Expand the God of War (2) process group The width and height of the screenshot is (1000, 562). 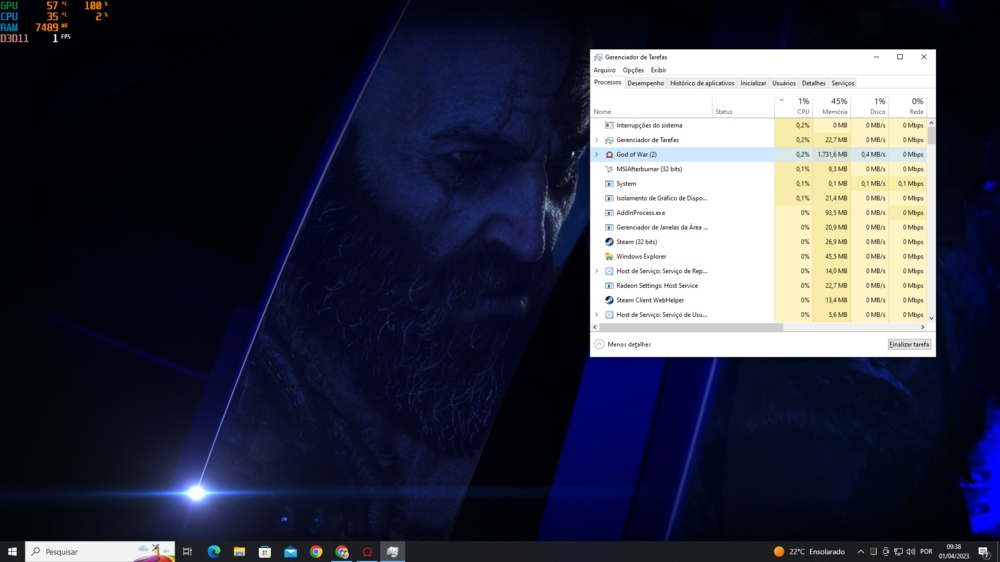point(597,155)
